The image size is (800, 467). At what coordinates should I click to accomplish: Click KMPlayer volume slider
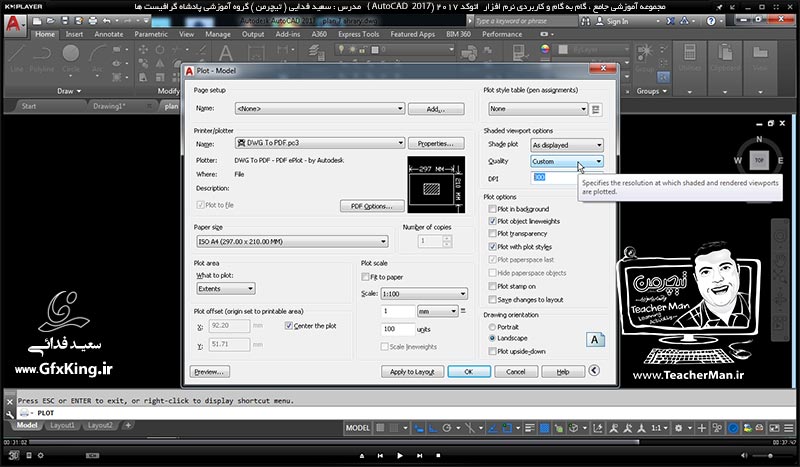coord(769,455)
